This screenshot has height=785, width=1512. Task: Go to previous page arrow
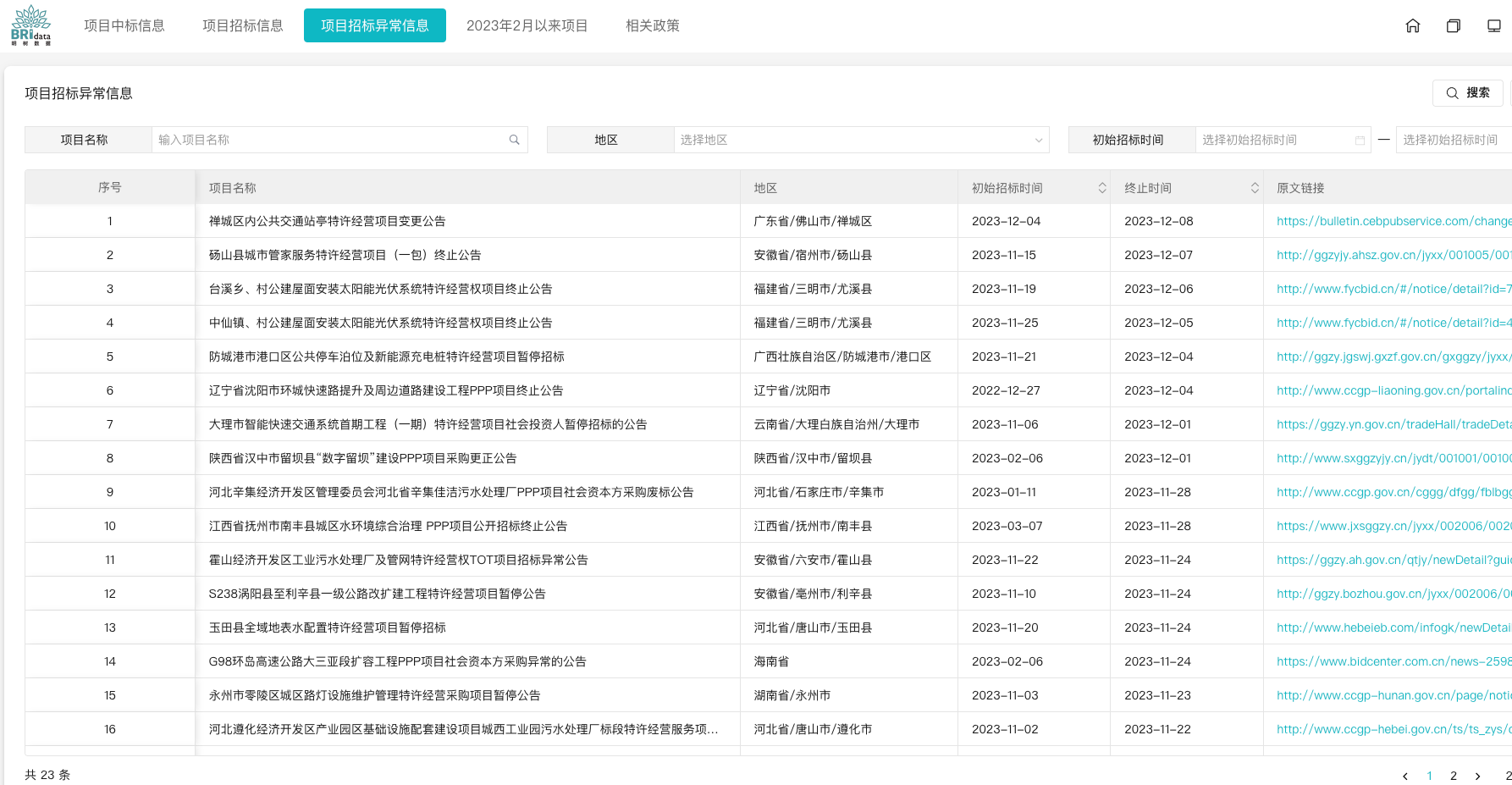pyautogui.click(x=1405, y=776)
